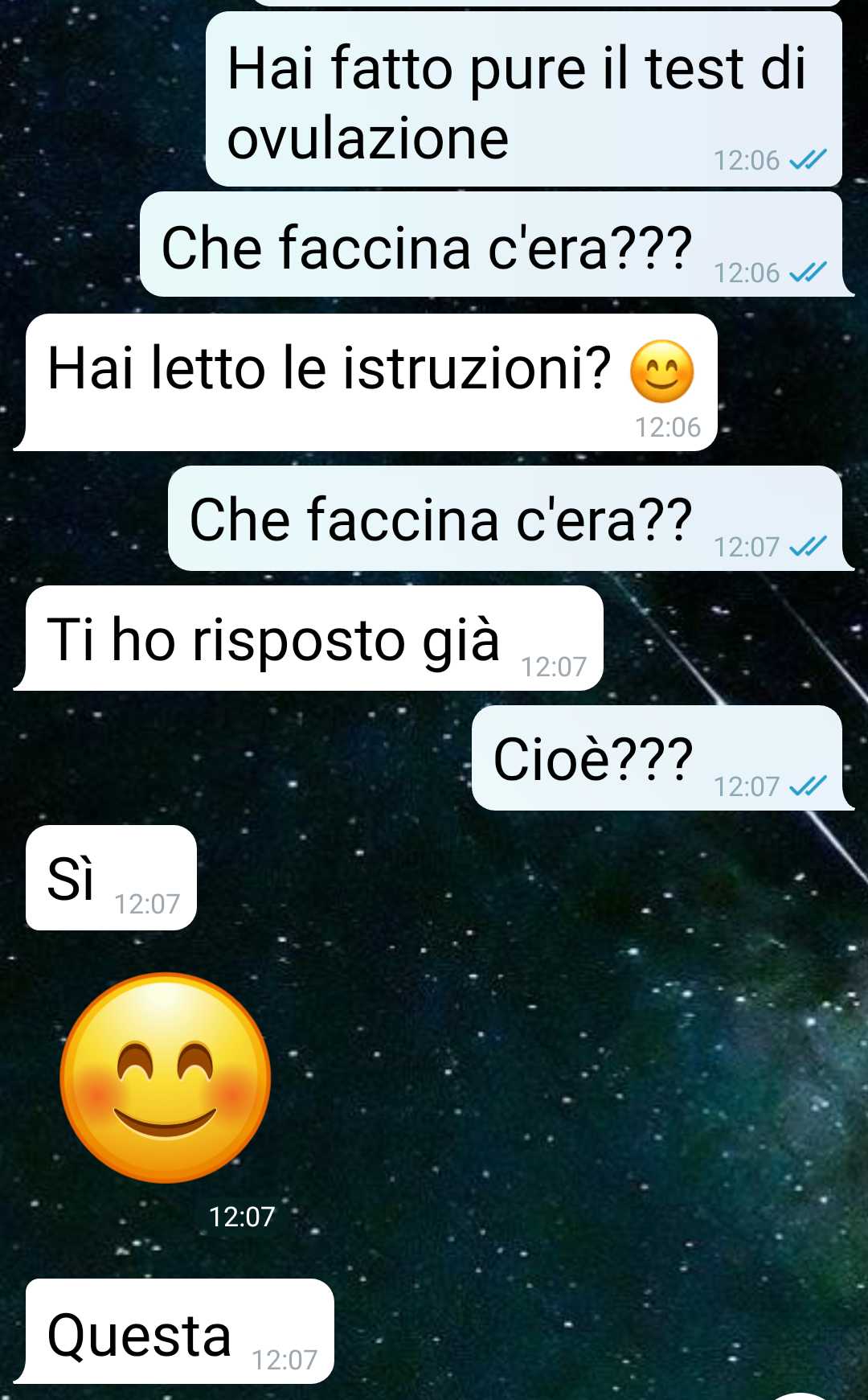Select the 'Questa' message bubble
Screen dimensions: 868x1400
(x=175, y=1331)
